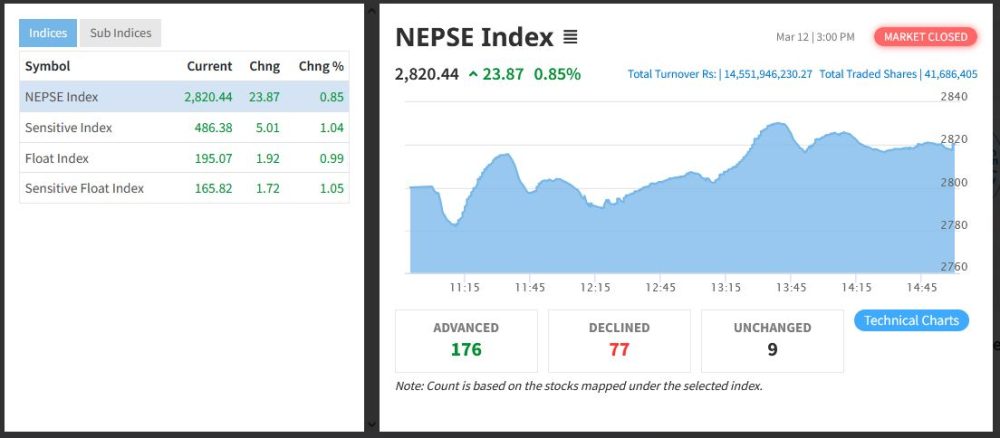Select the NEPSE Index row

[184, 97]
